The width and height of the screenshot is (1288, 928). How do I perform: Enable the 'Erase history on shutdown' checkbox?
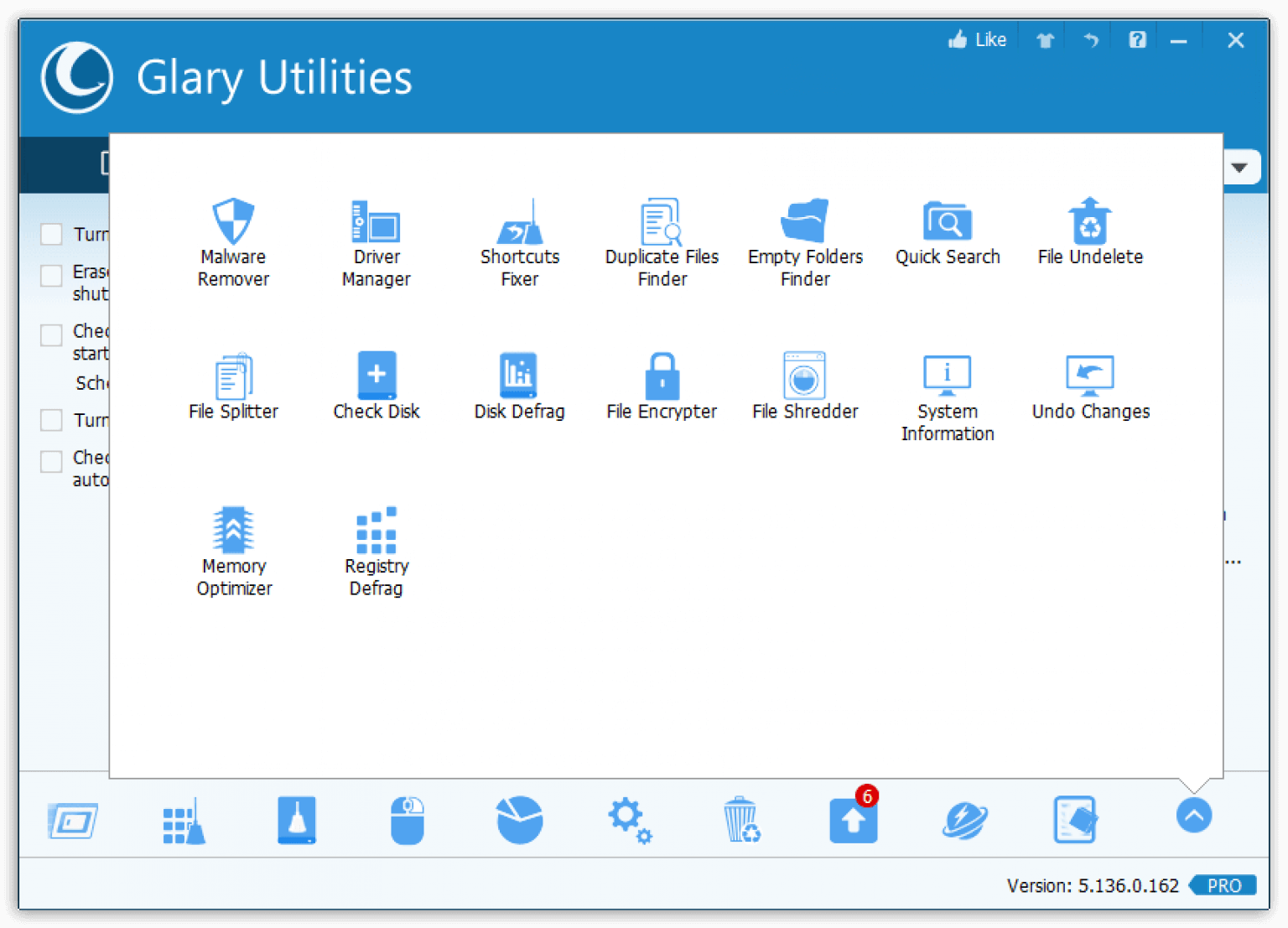(50, 275)
